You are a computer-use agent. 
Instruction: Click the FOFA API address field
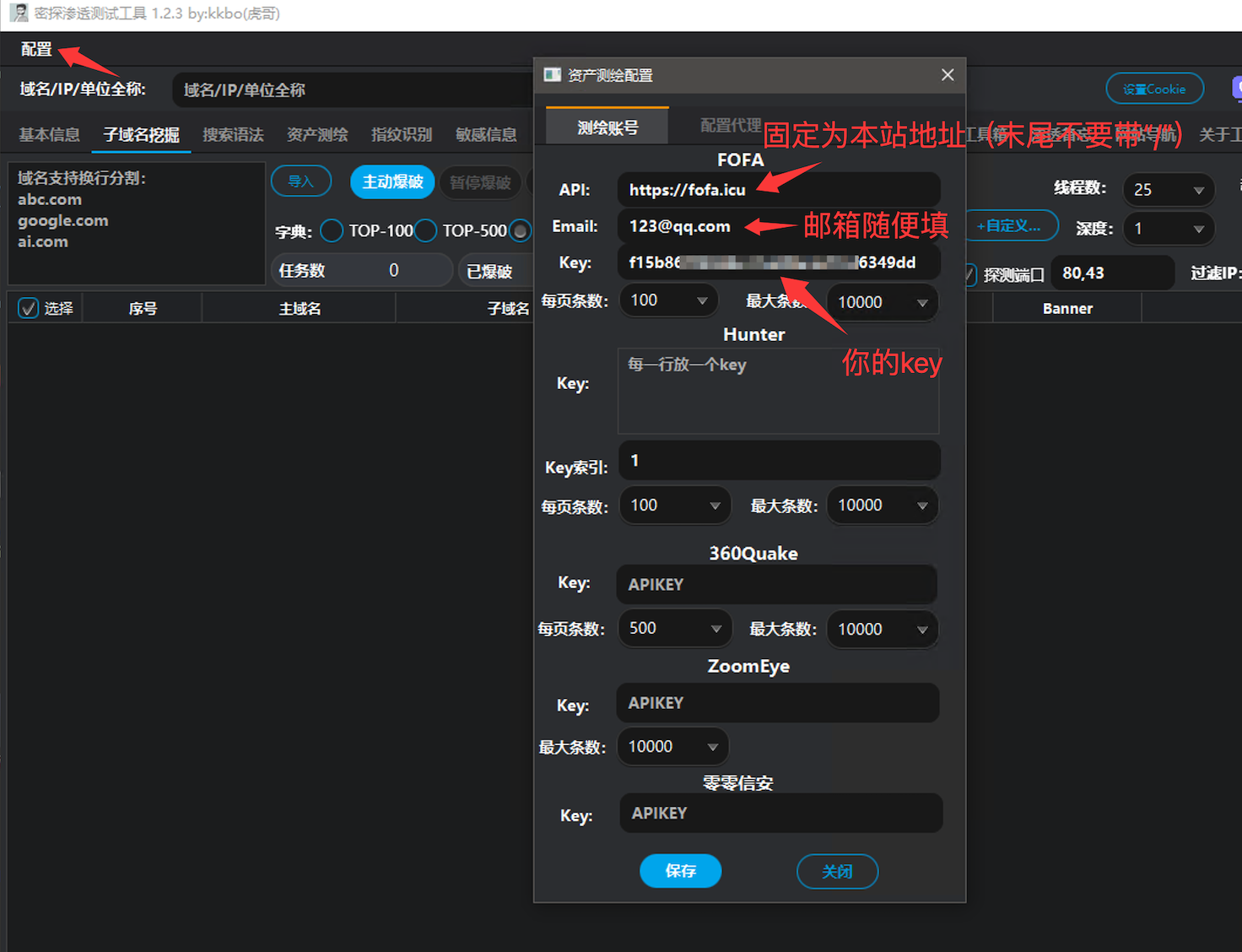point(778,190)
